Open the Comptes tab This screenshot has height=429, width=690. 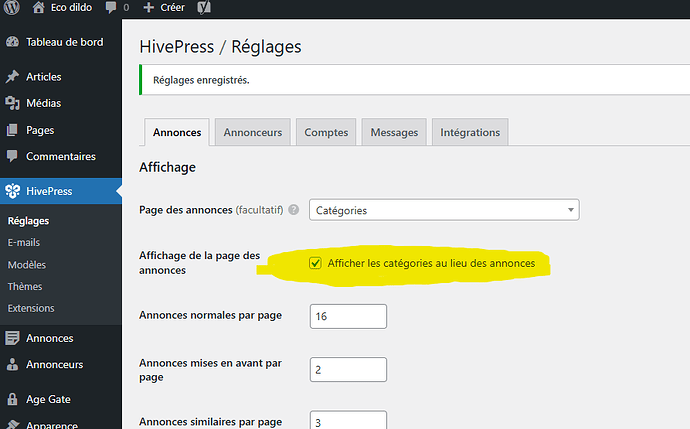(x=326, y=132)
